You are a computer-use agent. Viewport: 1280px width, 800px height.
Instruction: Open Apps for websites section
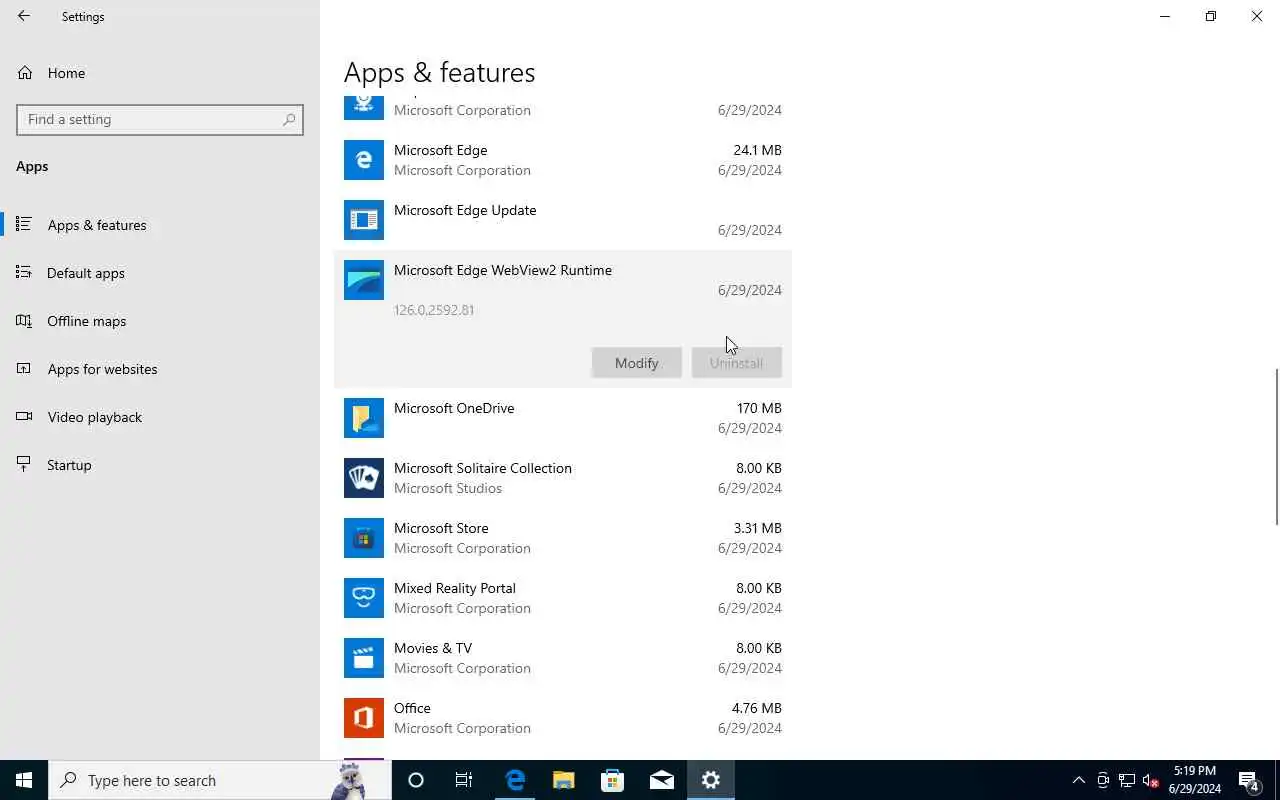click(160, 369)
